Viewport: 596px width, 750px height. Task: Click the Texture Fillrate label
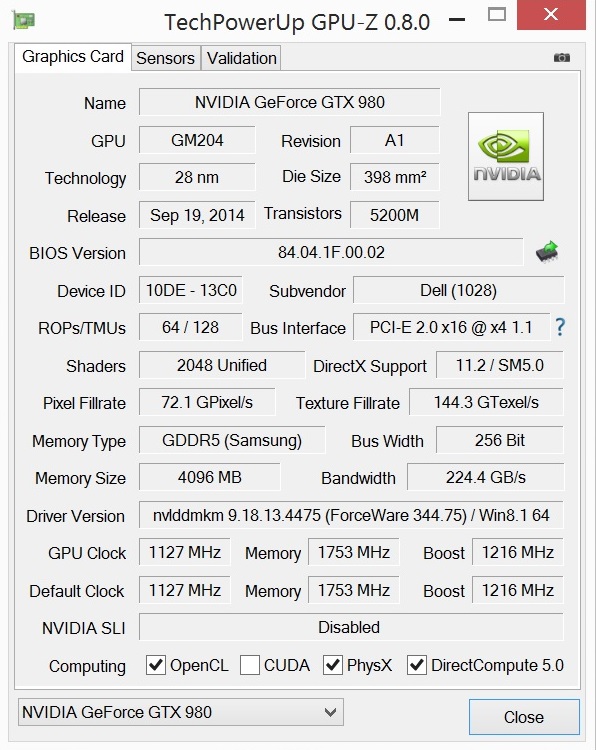click(x=348, y=403)
